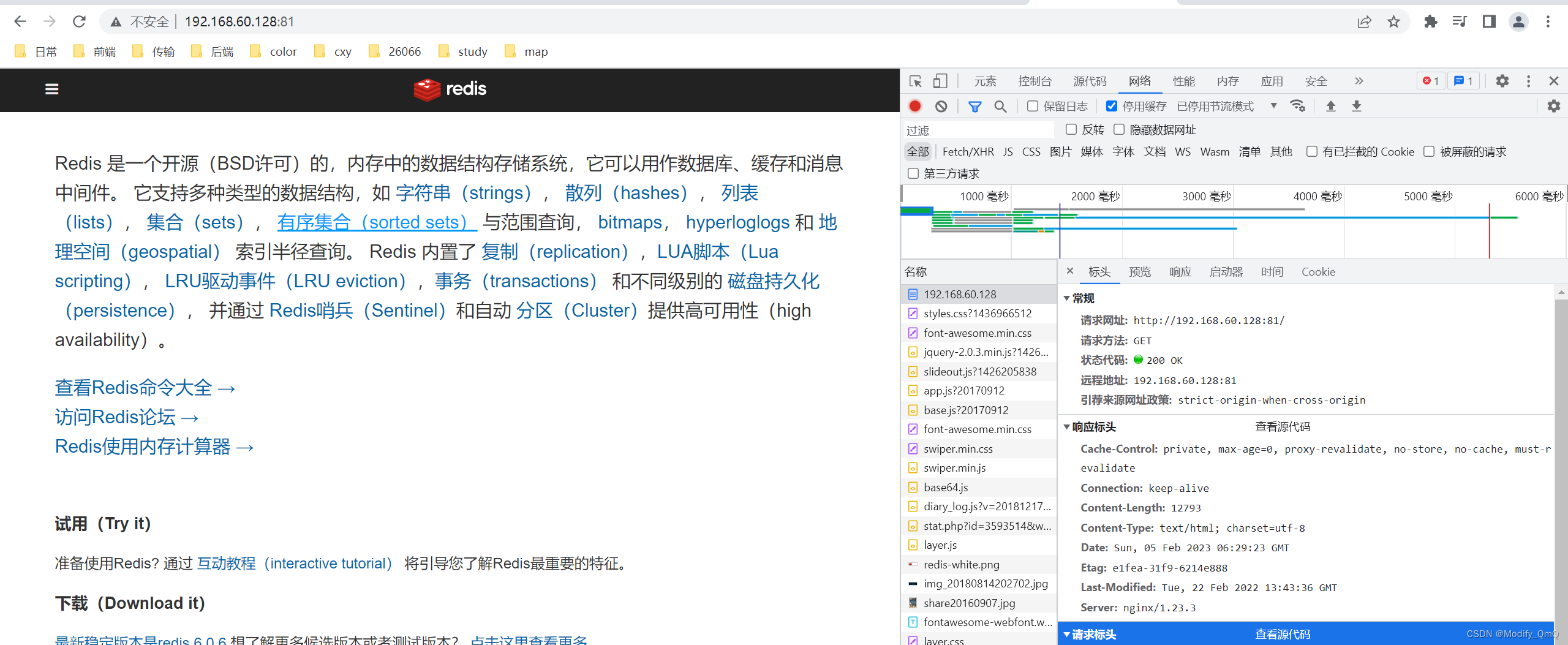Filter requests by CSS type
Screen dimensions: 1568x645
pyautogui.click(x=1031, y=151)
